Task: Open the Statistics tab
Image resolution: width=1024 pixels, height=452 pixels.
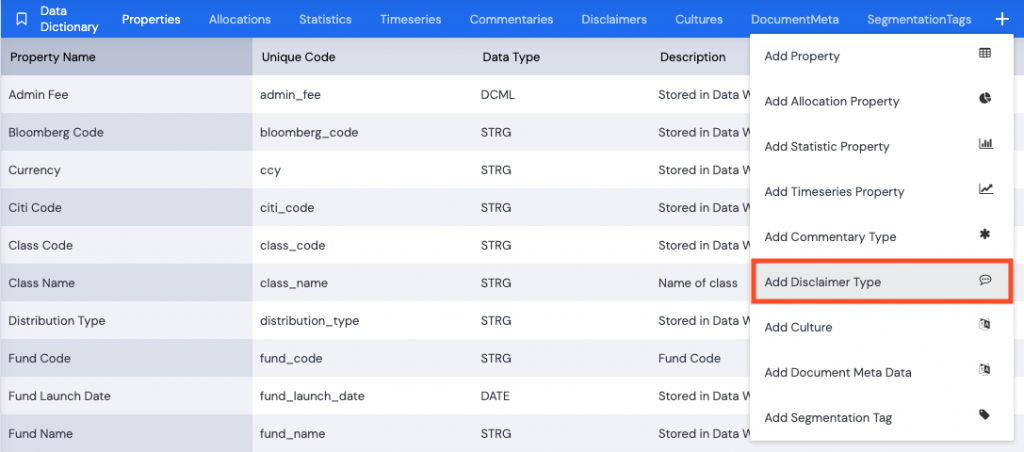Action: pyautogui.click(x=325, y=20)
